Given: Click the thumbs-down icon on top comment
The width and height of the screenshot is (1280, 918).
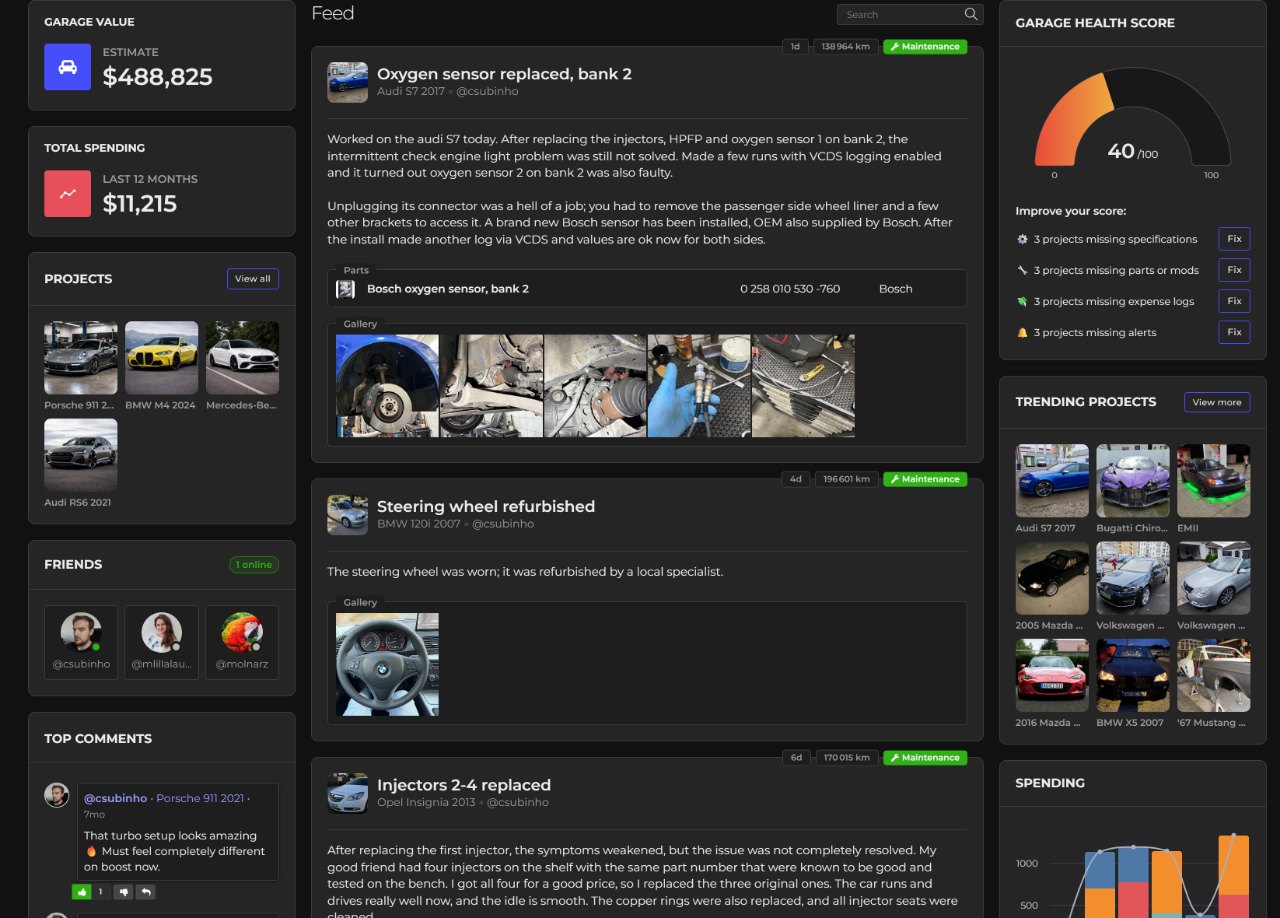Looking at the screenshot, I should (123, 891).
